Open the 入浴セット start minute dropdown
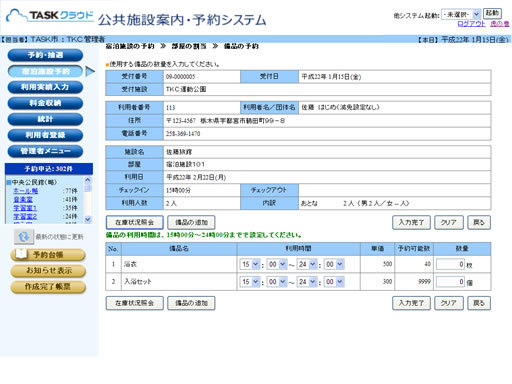The height and width of the screenshot is (384, 512). [x=277, y=282]
